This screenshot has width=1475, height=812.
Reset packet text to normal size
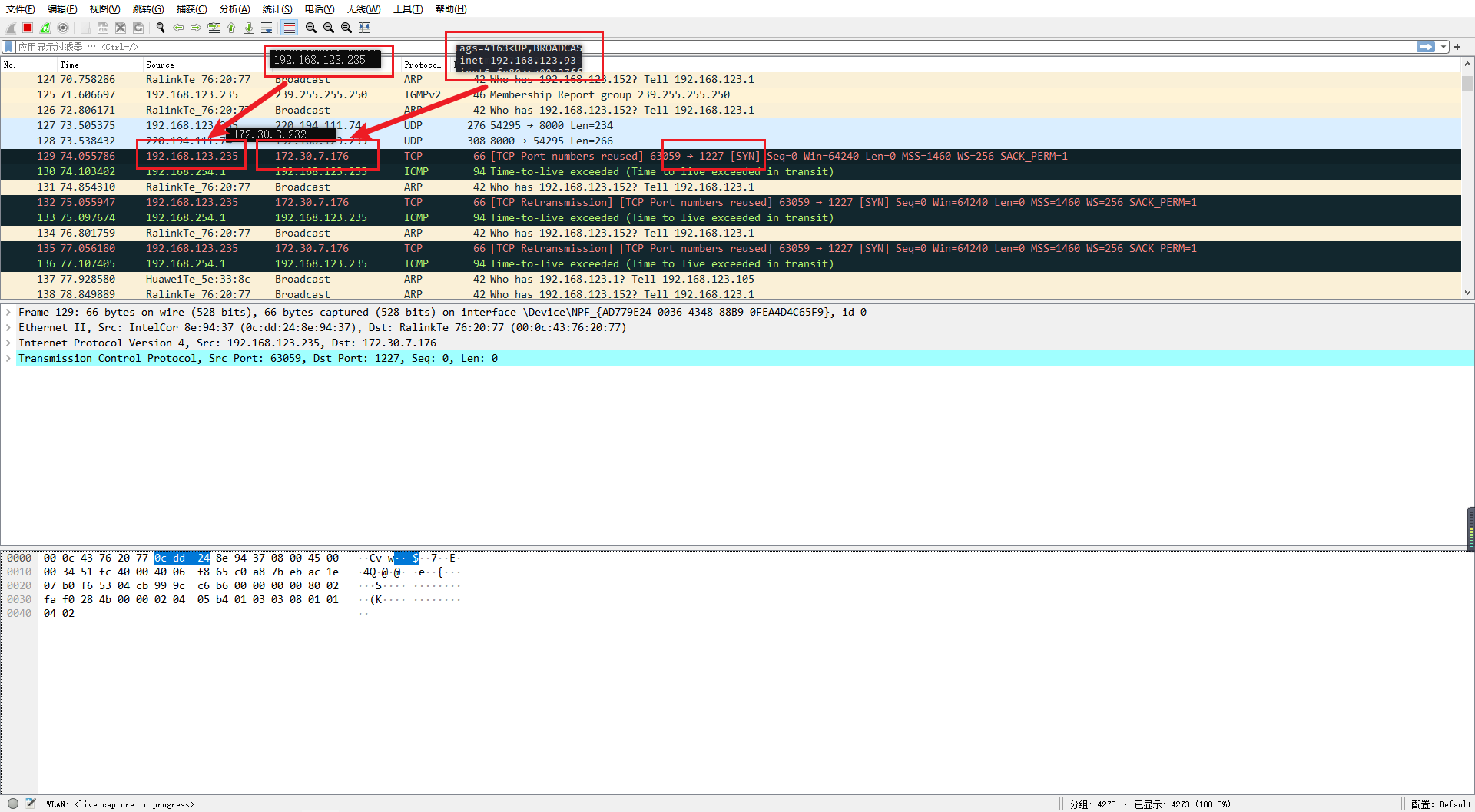346,28
